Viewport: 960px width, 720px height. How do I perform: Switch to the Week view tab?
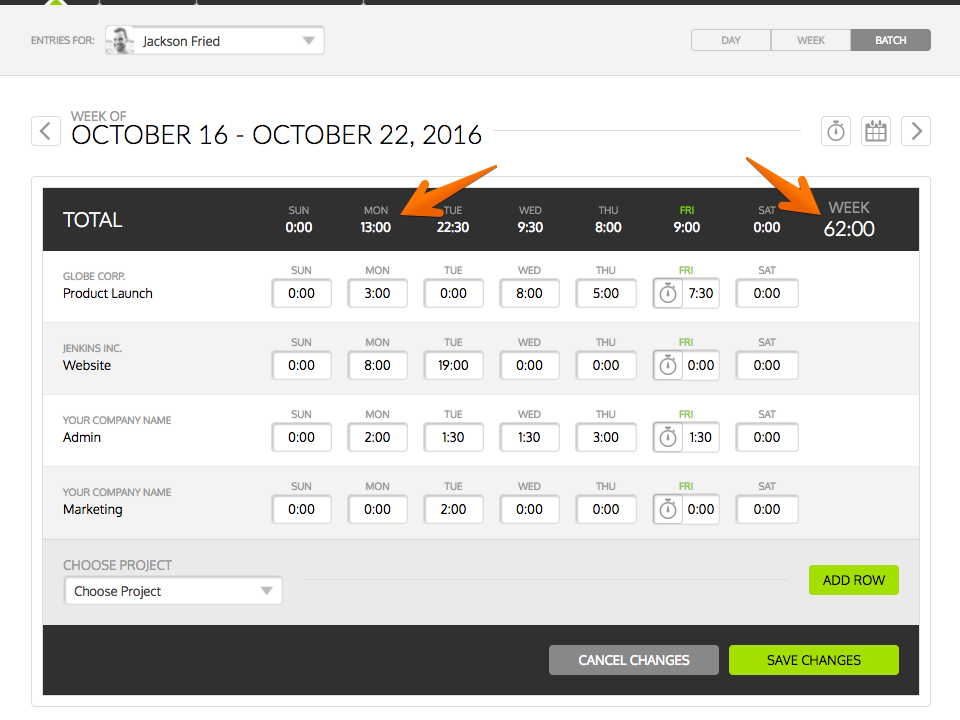[811, 40]
